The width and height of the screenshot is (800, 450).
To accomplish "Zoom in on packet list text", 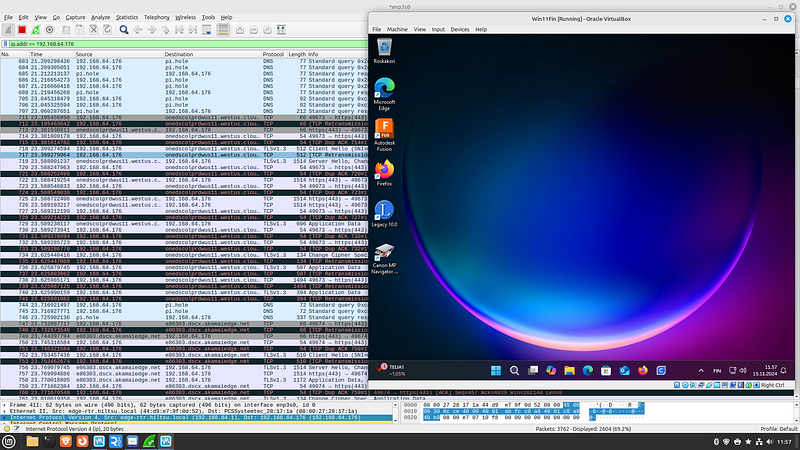I will (x=240, y=30).
